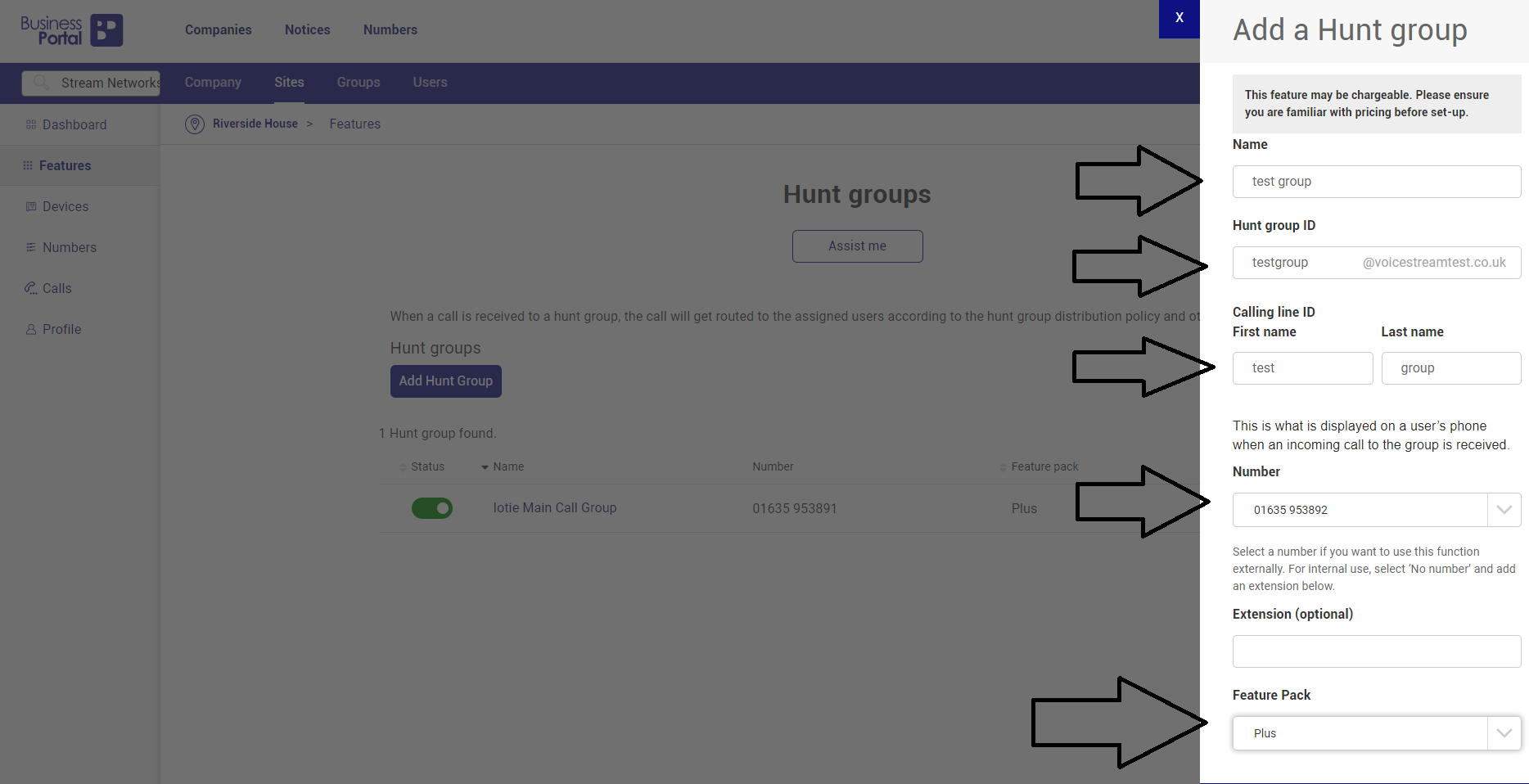
Task: Click inside the Extension optional field
Action: tap(1376, 651)
